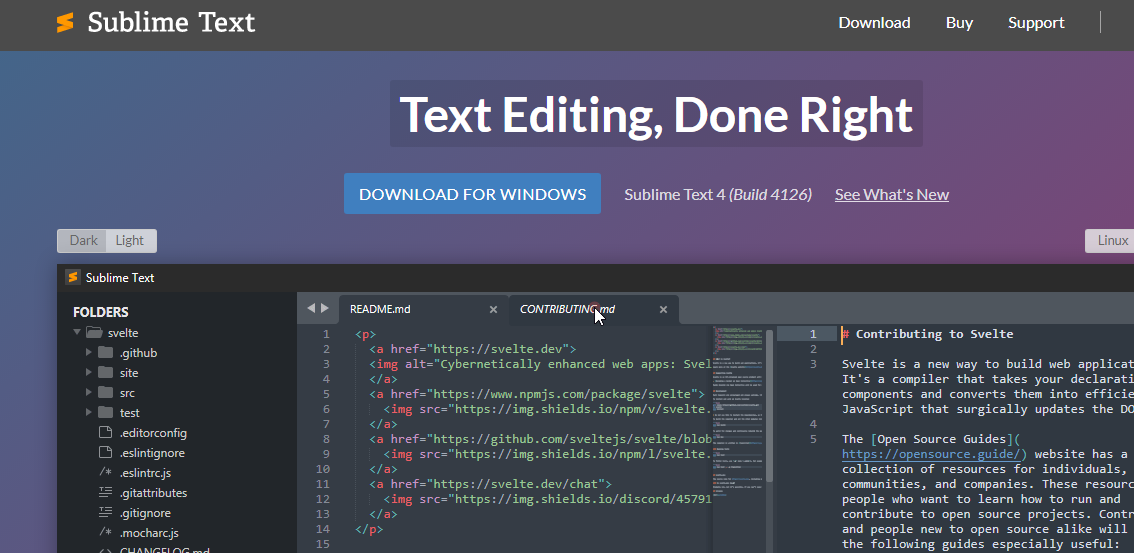Click the https://opensource.guide/ link in the editor

[x=934, y=454]
